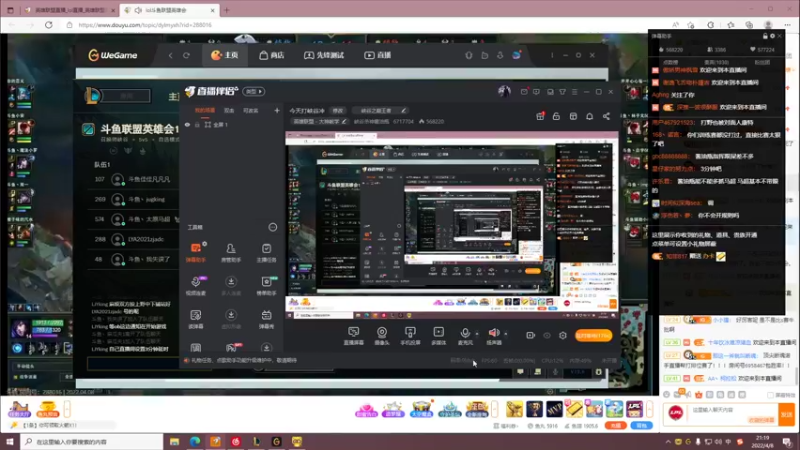The image size is (800, 450).
Task: Click the Windows taskbar search box
Action: 92,442
